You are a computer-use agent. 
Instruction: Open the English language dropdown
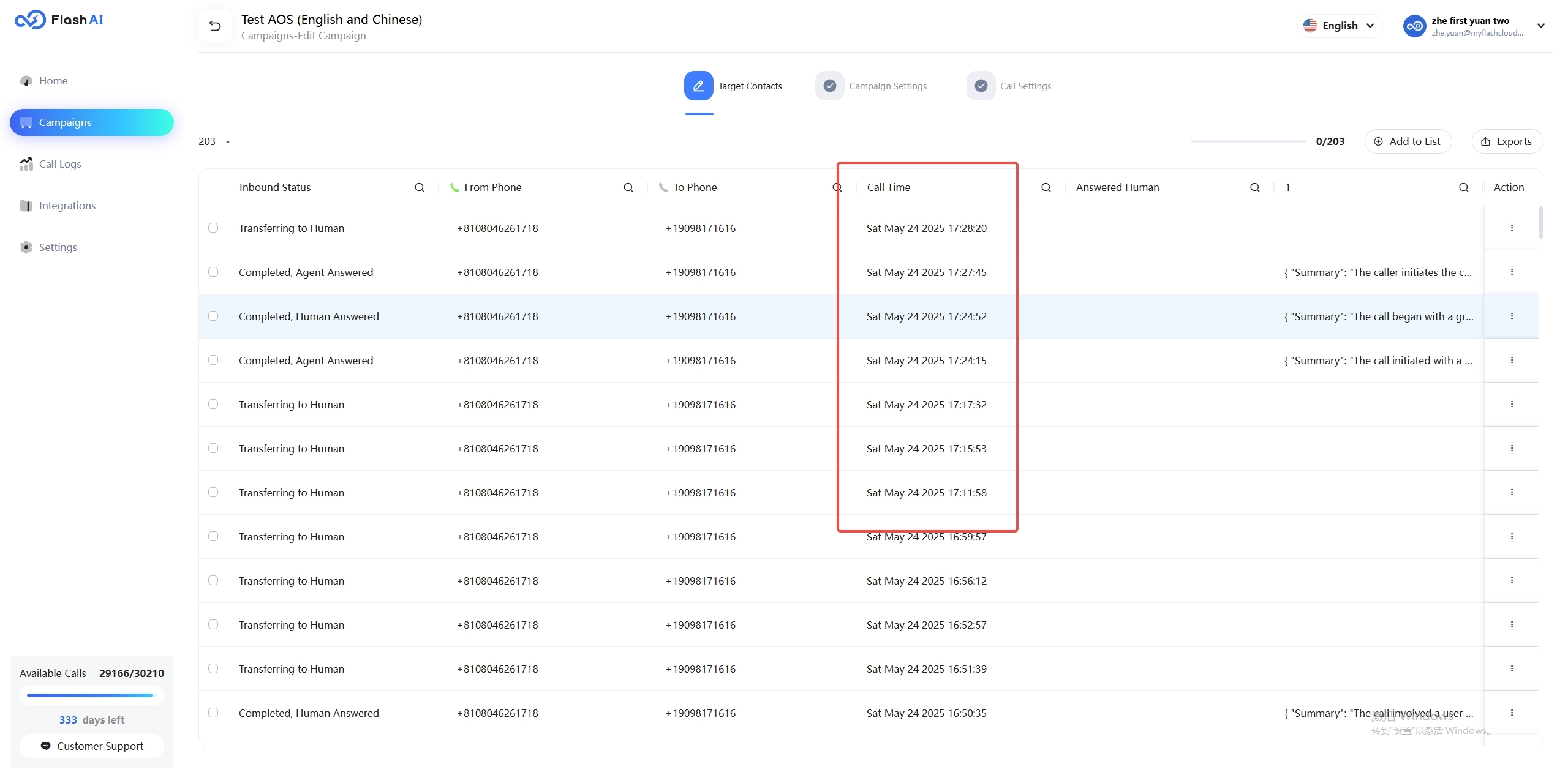pyautogui.click(x=1340, y=26)
